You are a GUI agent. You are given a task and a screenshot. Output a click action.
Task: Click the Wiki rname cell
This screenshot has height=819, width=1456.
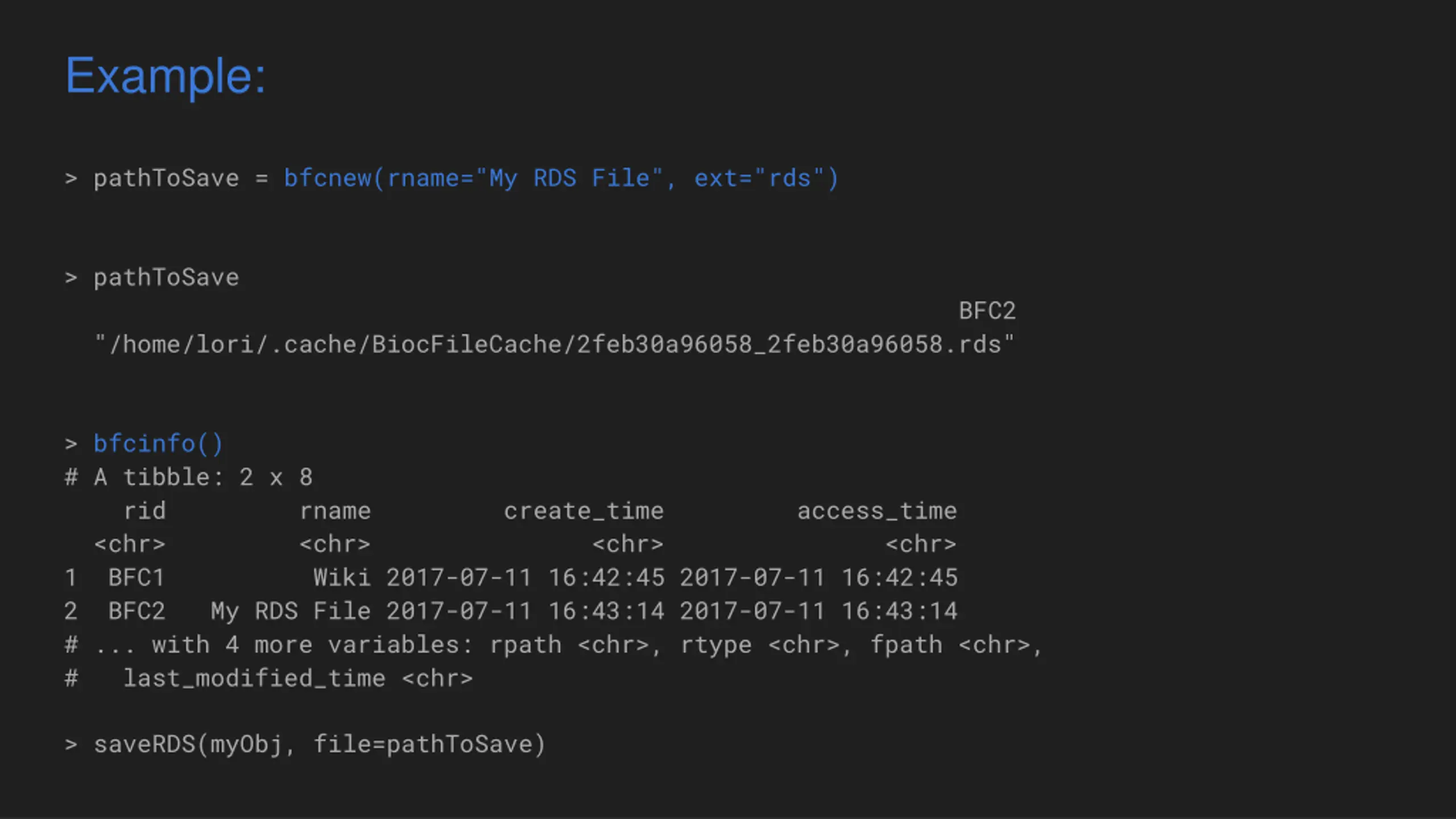pos(342,578)
